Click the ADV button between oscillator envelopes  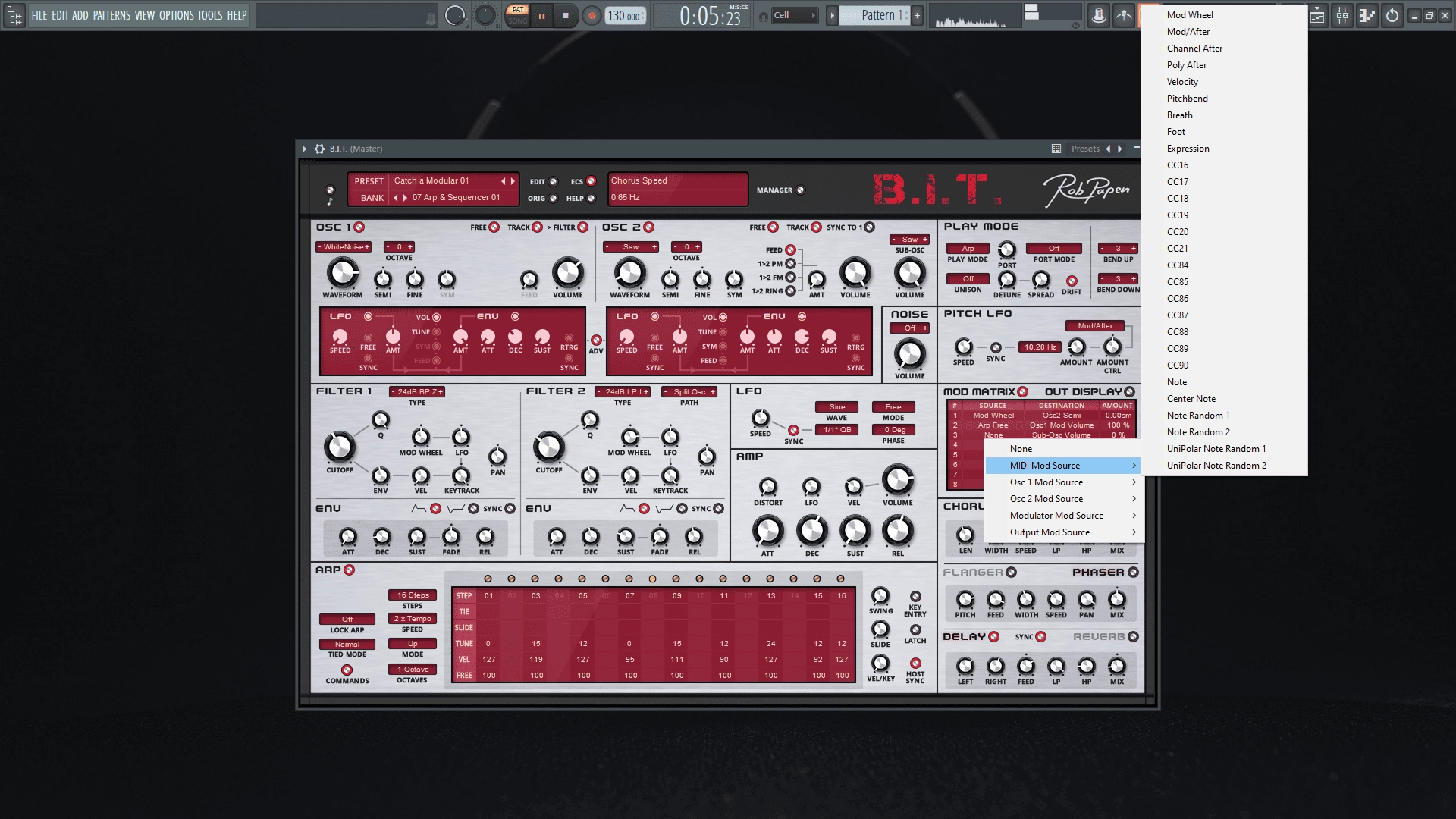coord(596,340)
